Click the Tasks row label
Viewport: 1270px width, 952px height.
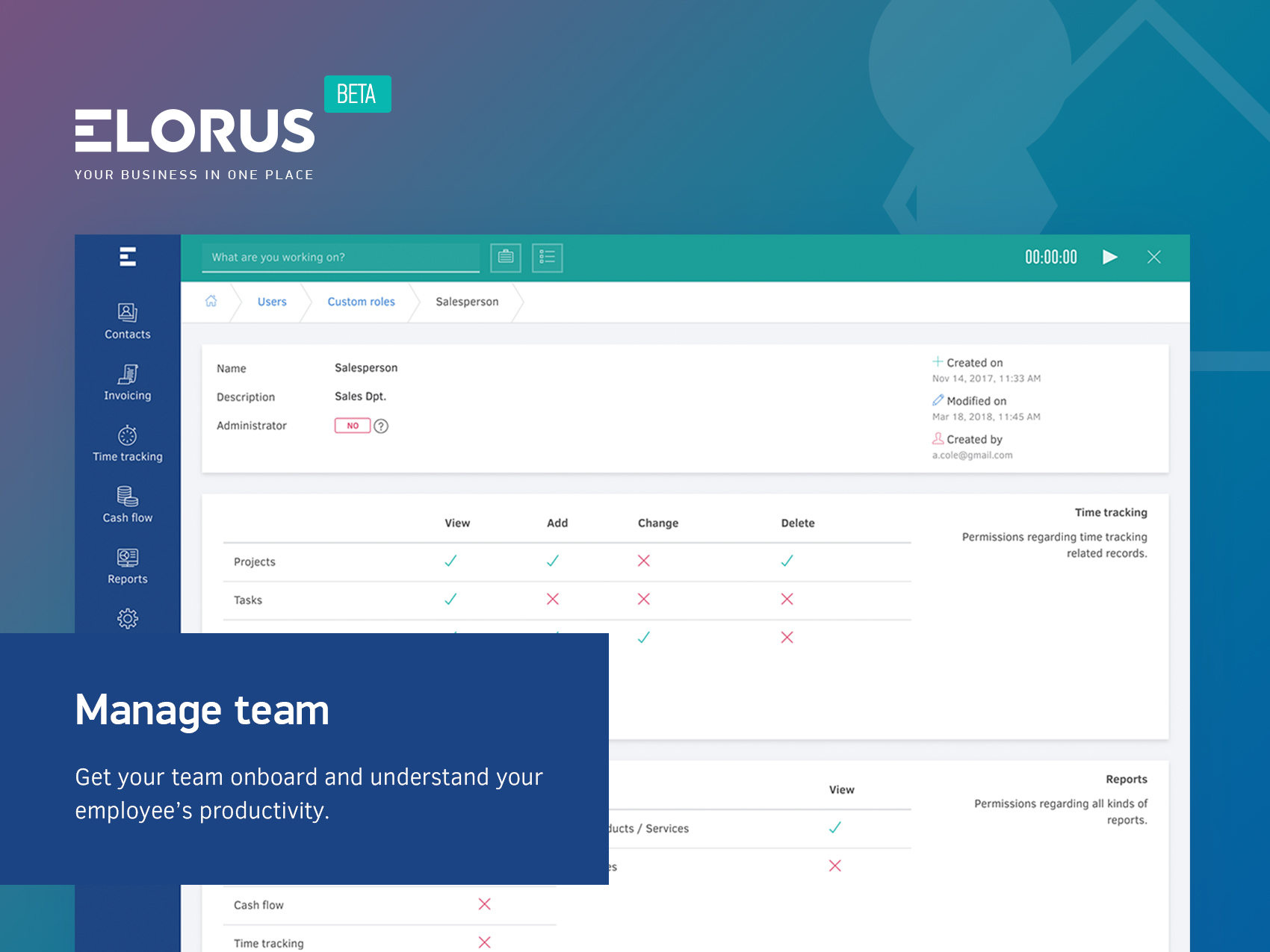click(248, 600)
